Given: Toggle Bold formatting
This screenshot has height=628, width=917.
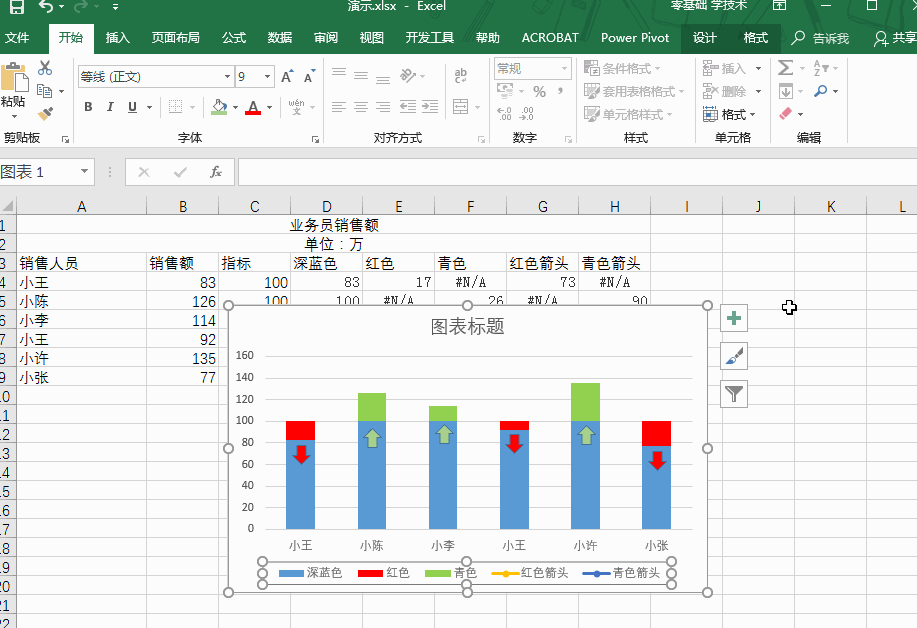Looking at the screenshot, I should [88, 106].
